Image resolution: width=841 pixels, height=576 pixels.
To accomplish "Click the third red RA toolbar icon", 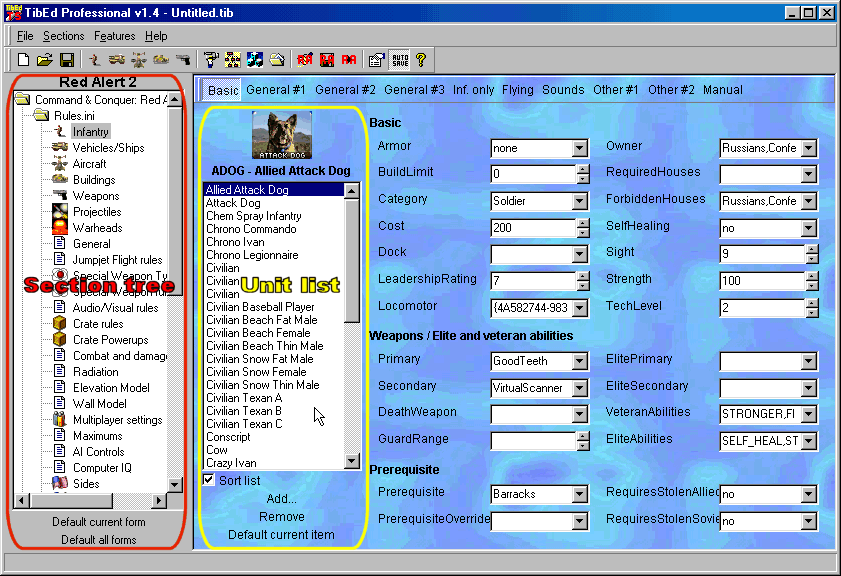I will tap(349, 60).
